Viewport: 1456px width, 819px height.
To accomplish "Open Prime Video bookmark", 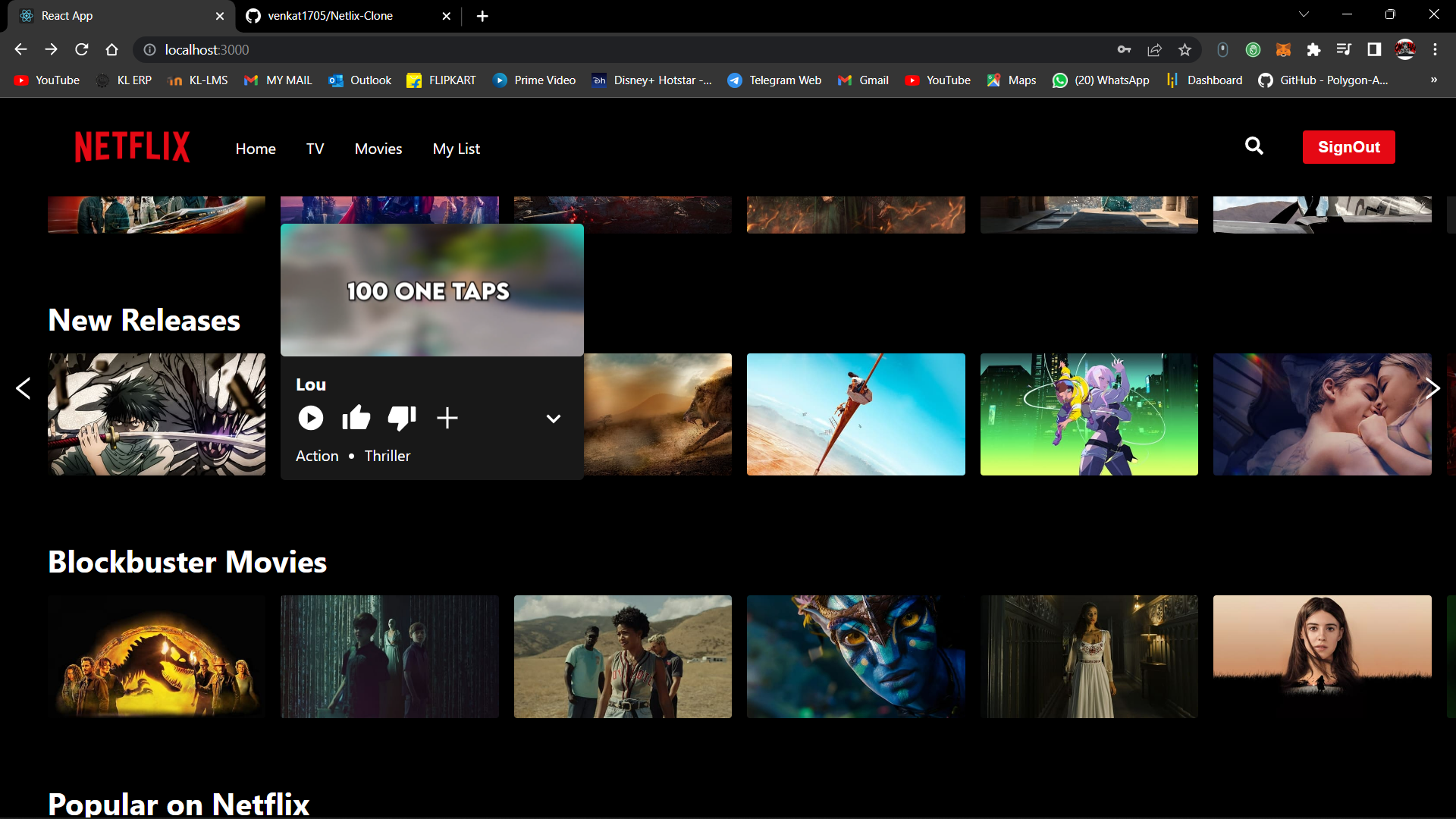I will pyautogui.click(x=535, y=80).
